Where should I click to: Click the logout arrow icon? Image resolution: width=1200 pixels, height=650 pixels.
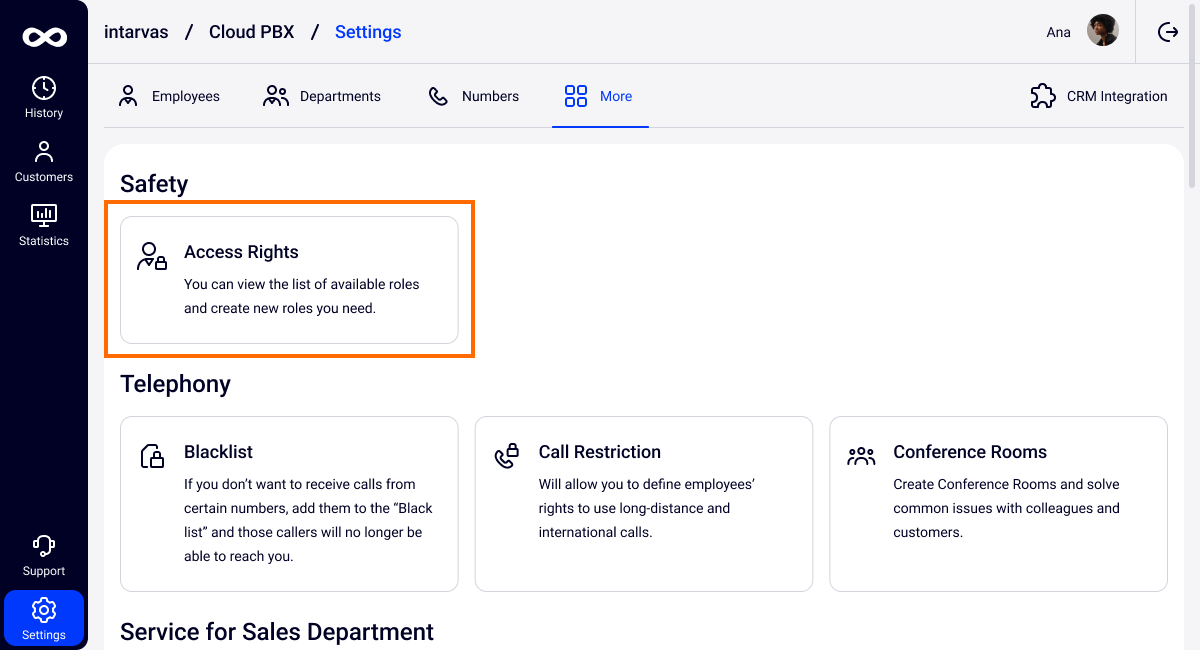[1168, 32]
